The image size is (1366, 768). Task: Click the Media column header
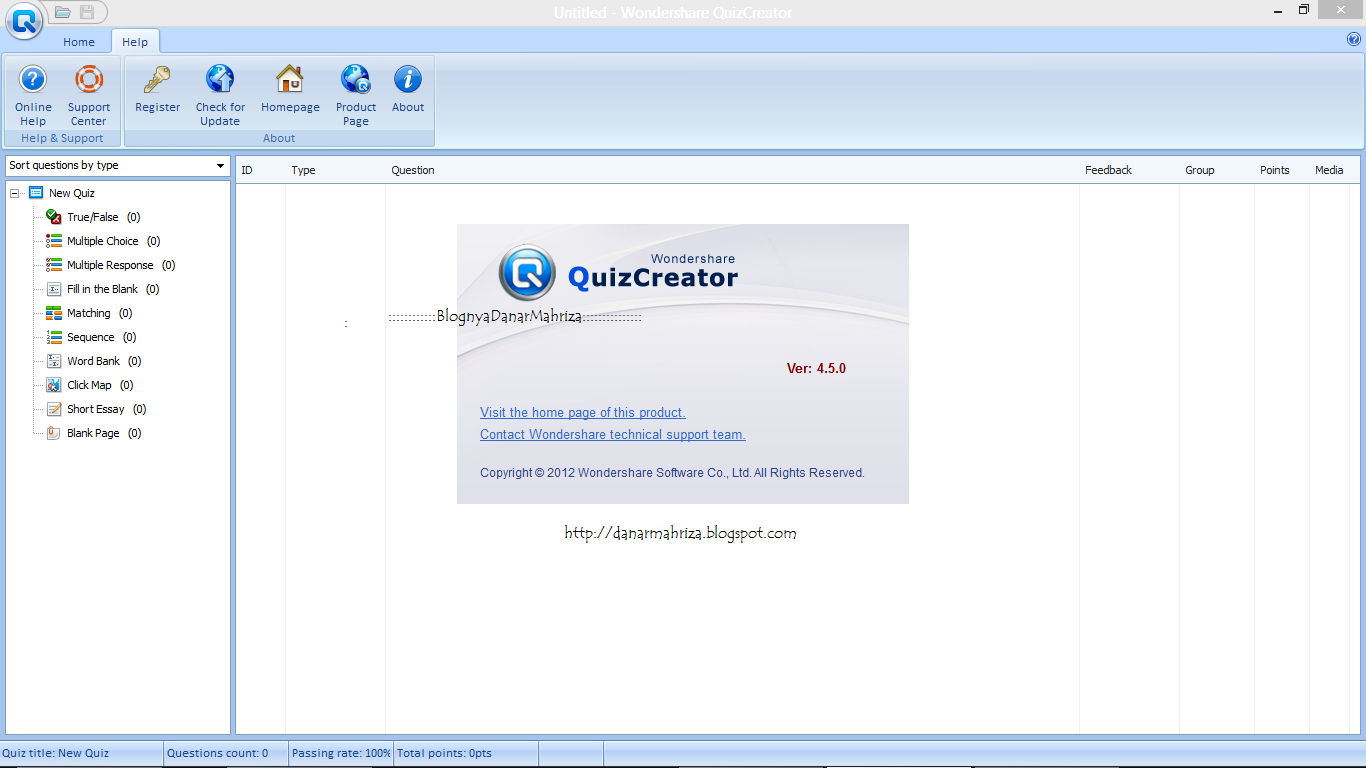click(1329, 170)
